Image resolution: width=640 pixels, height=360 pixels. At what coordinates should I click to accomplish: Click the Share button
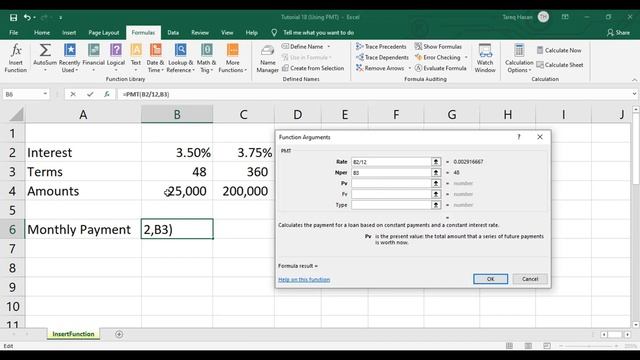click(618, 33)
